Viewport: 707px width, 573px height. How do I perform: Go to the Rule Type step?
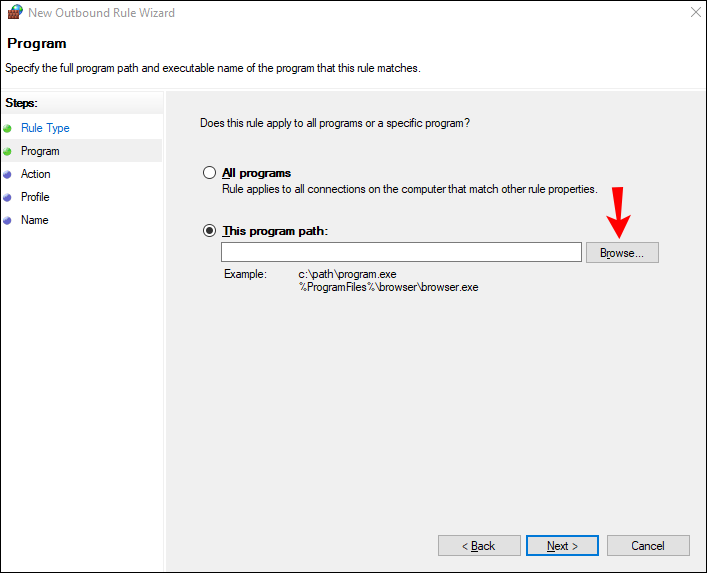[x=45, y=128]
